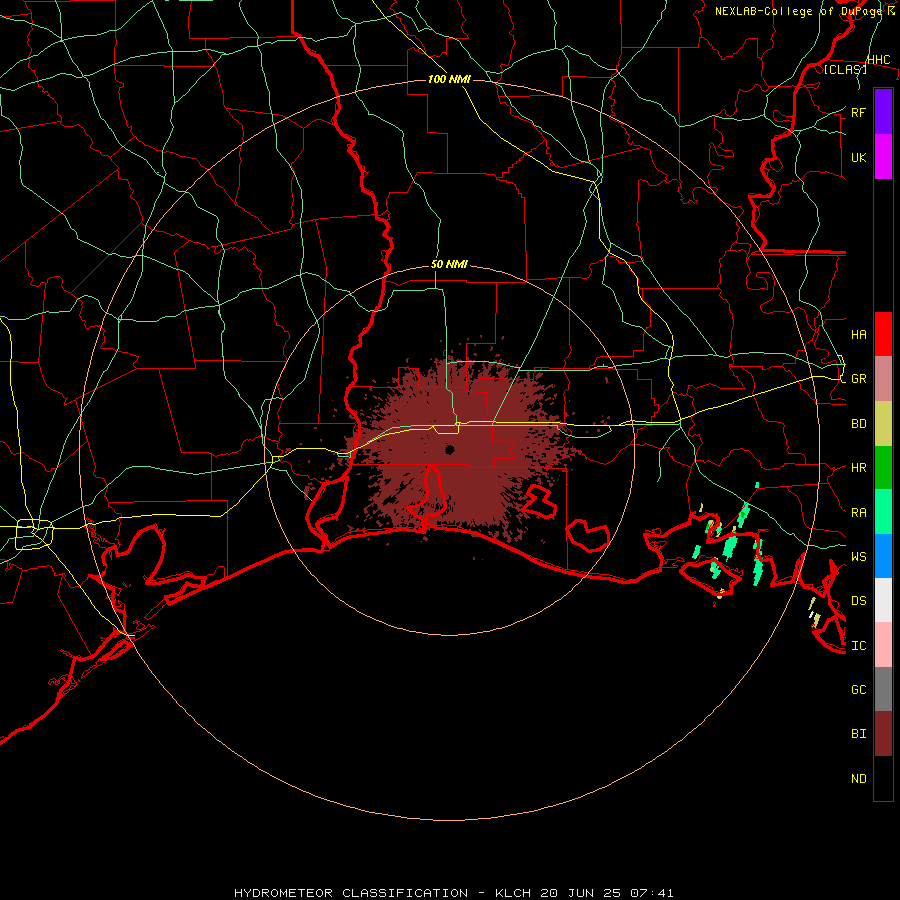Click the 'GR' legend label

(x=858, y=379)
